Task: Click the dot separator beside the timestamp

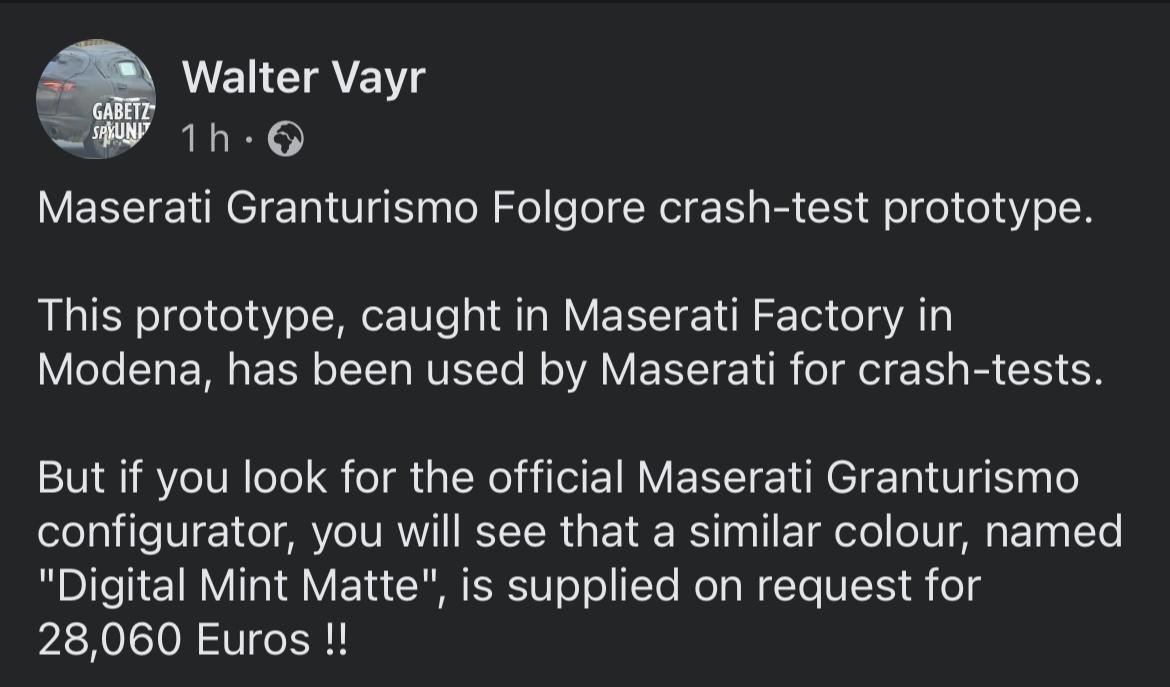Action: 248,139
